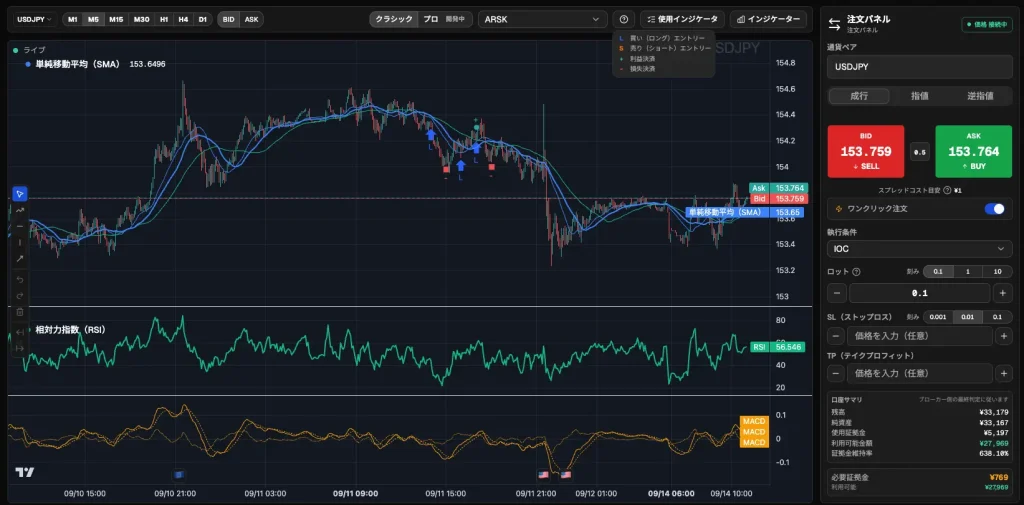1024x505 pixels.
Task: Click the 単純移動平均（SMA） legend label
Action: pyautogui.click(x=78, y=65)
